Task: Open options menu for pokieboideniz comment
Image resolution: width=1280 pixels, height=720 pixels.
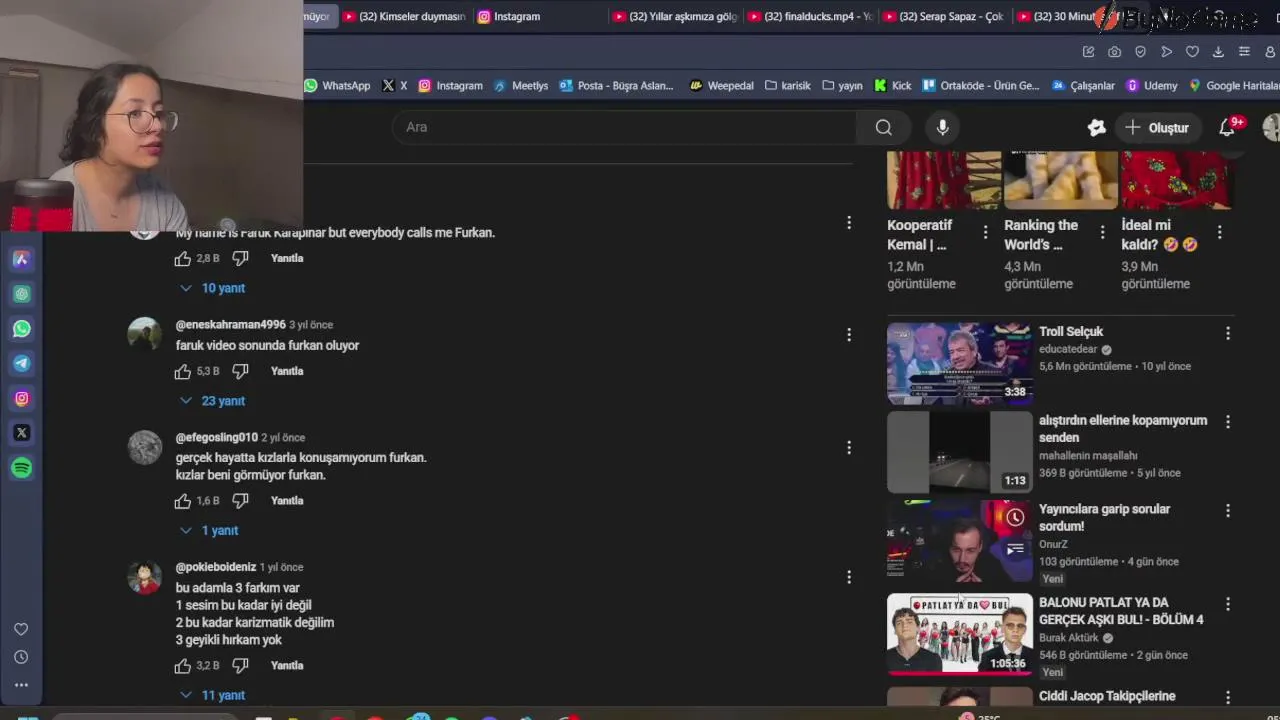Action: [849, 577]
